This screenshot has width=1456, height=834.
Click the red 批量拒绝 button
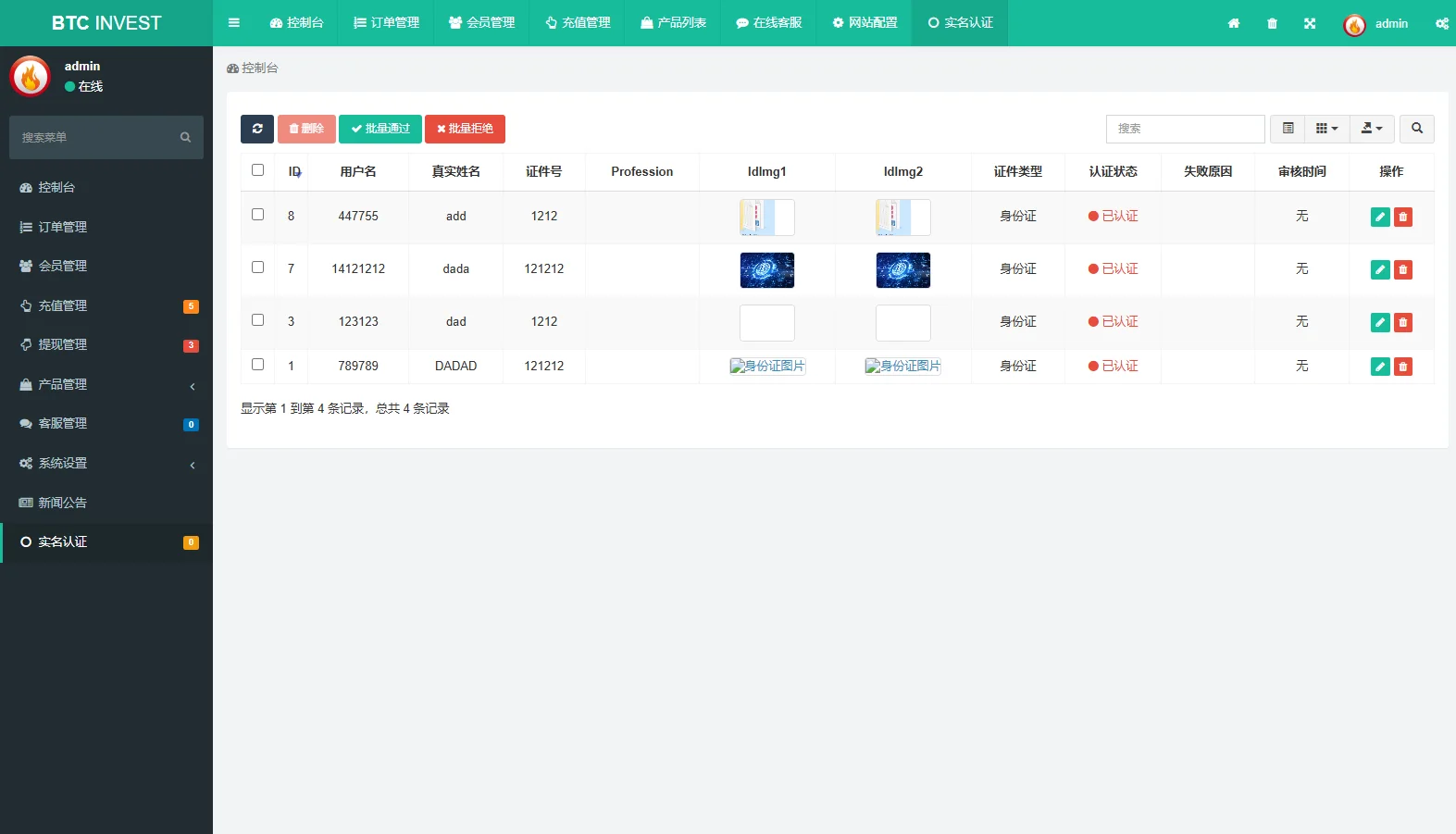click(x=465, y=129)
